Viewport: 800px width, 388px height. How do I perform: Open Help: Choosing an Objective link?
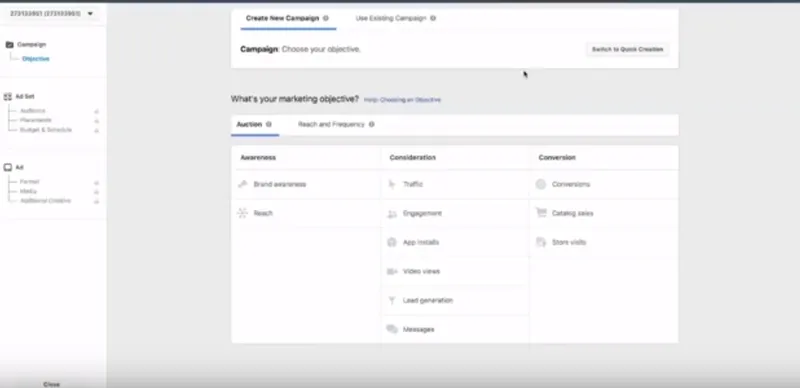[402, 100]
